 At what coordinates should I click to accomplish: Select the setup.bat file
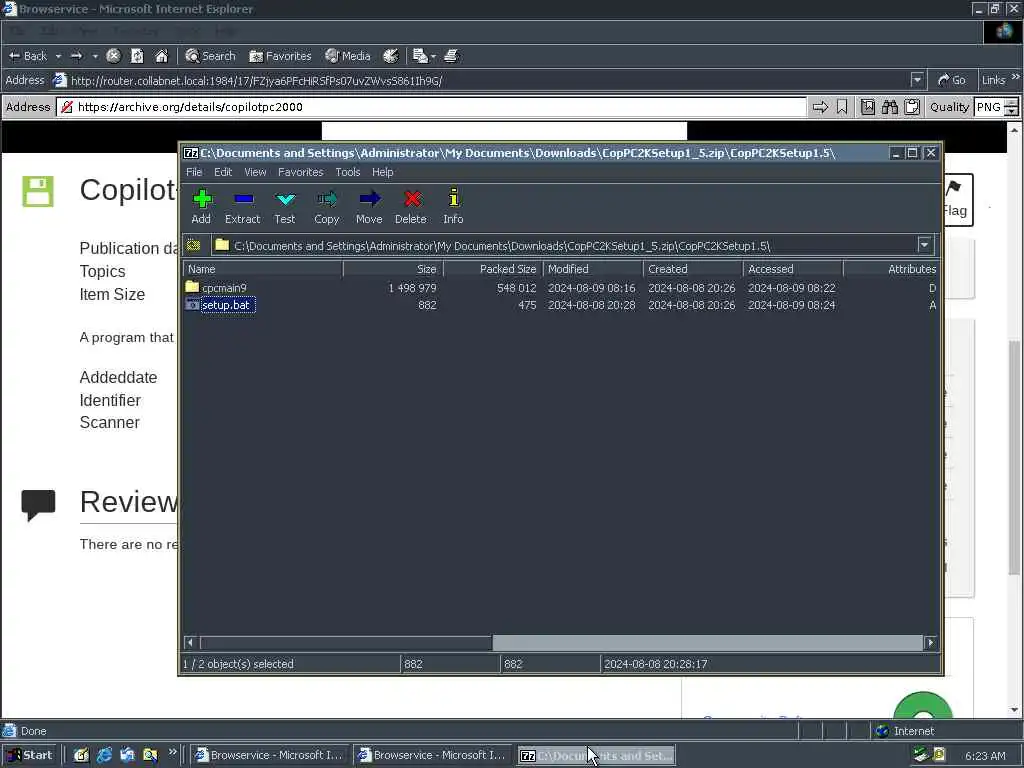point(225,305)
